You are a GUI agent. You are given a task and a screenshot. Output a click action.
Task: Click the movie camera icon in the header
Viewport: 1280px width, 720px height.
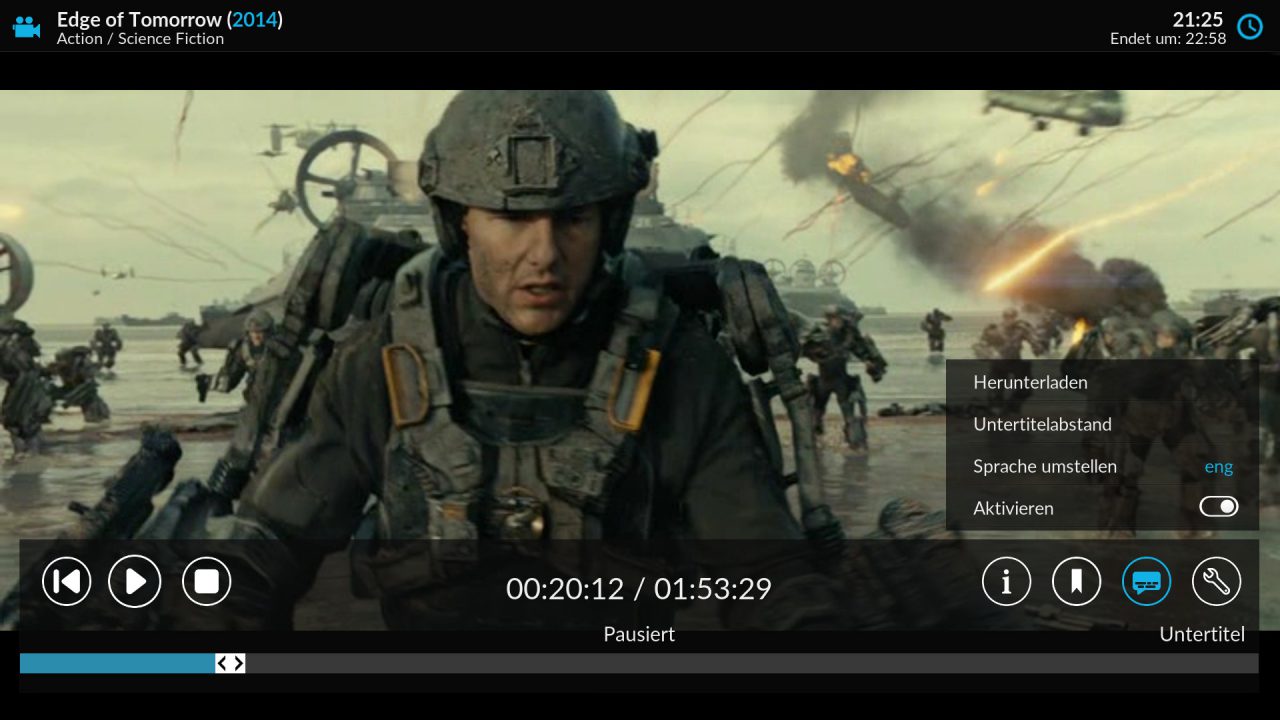[25, 27]
